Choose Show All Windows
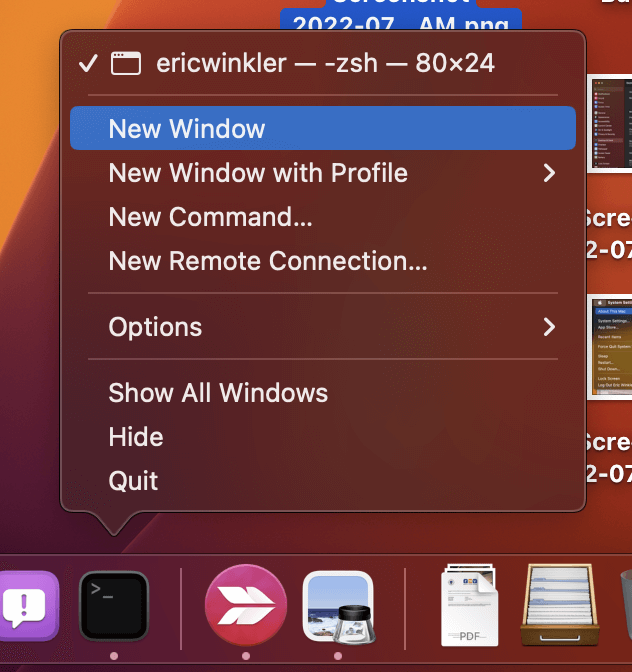The width and height of the screenshot is (632, 672). click(x=218, y=393)
